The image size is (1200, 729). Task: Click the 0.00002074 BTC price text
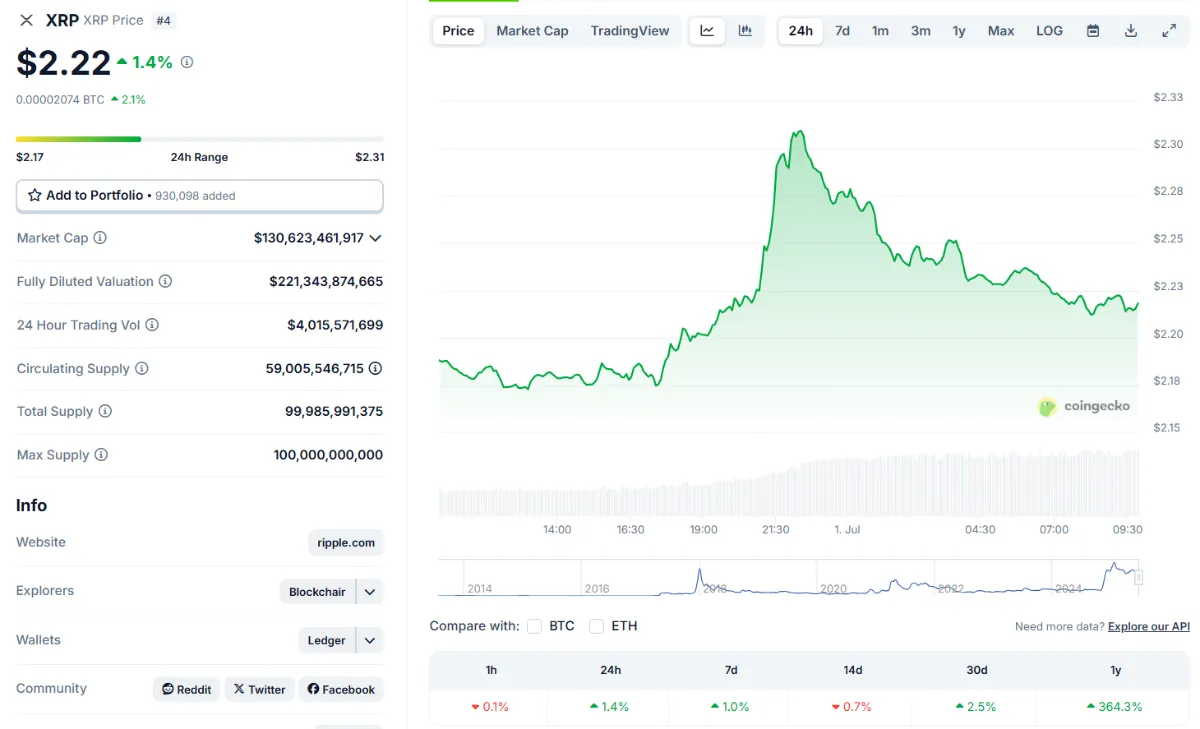coord(60,100)
